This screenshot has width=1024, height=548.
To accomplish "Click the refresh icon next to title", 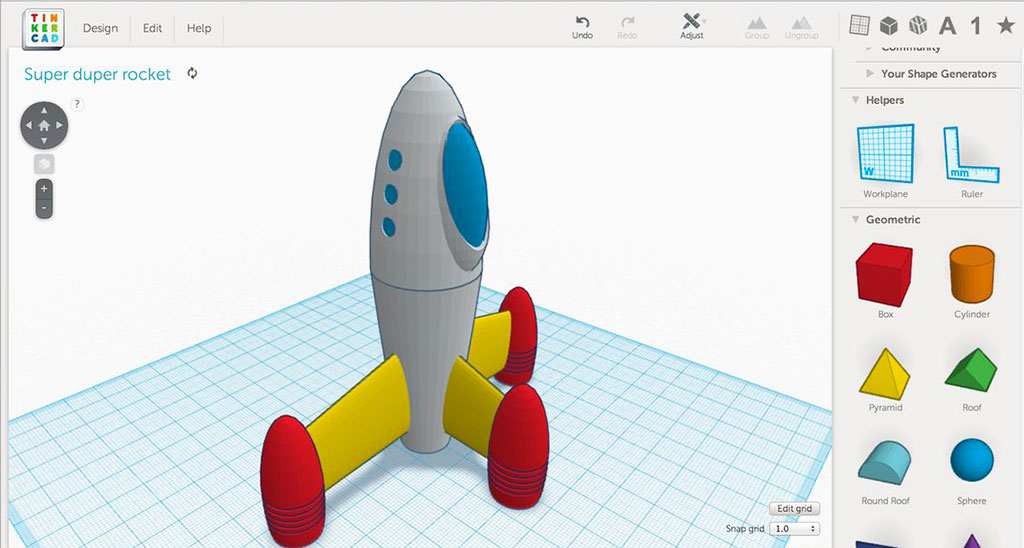I will [x=192, y=73].
